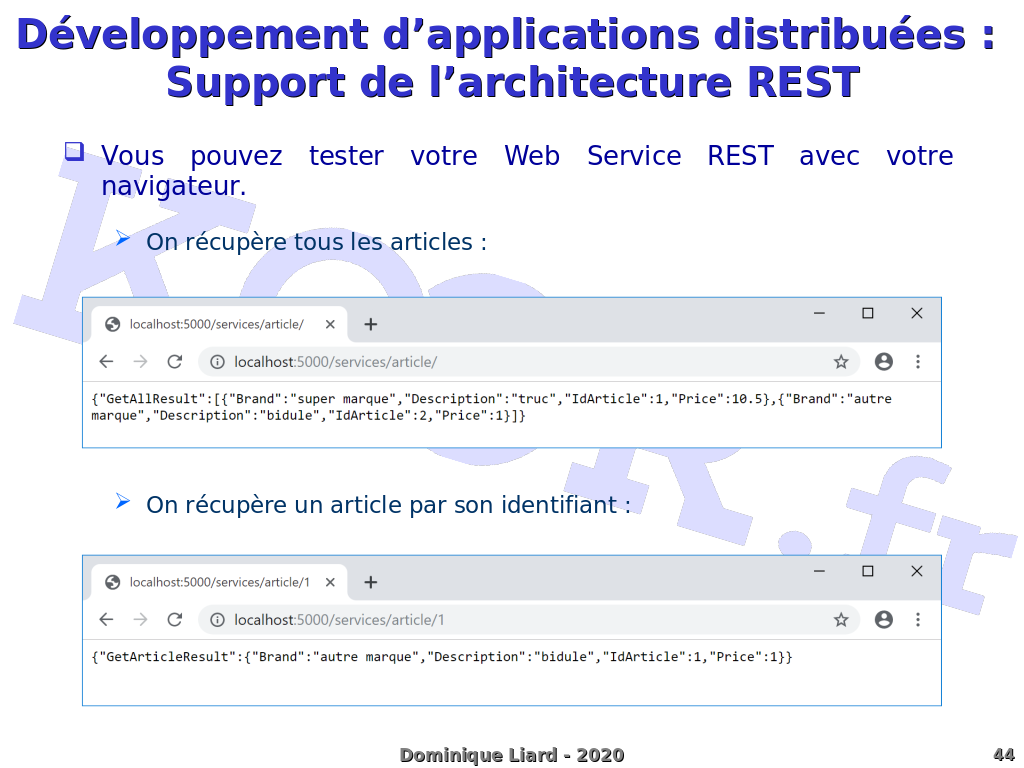Go back in the article/1 browser window
The width and height of the screenshot is (1024, 768).
(106, 620)
